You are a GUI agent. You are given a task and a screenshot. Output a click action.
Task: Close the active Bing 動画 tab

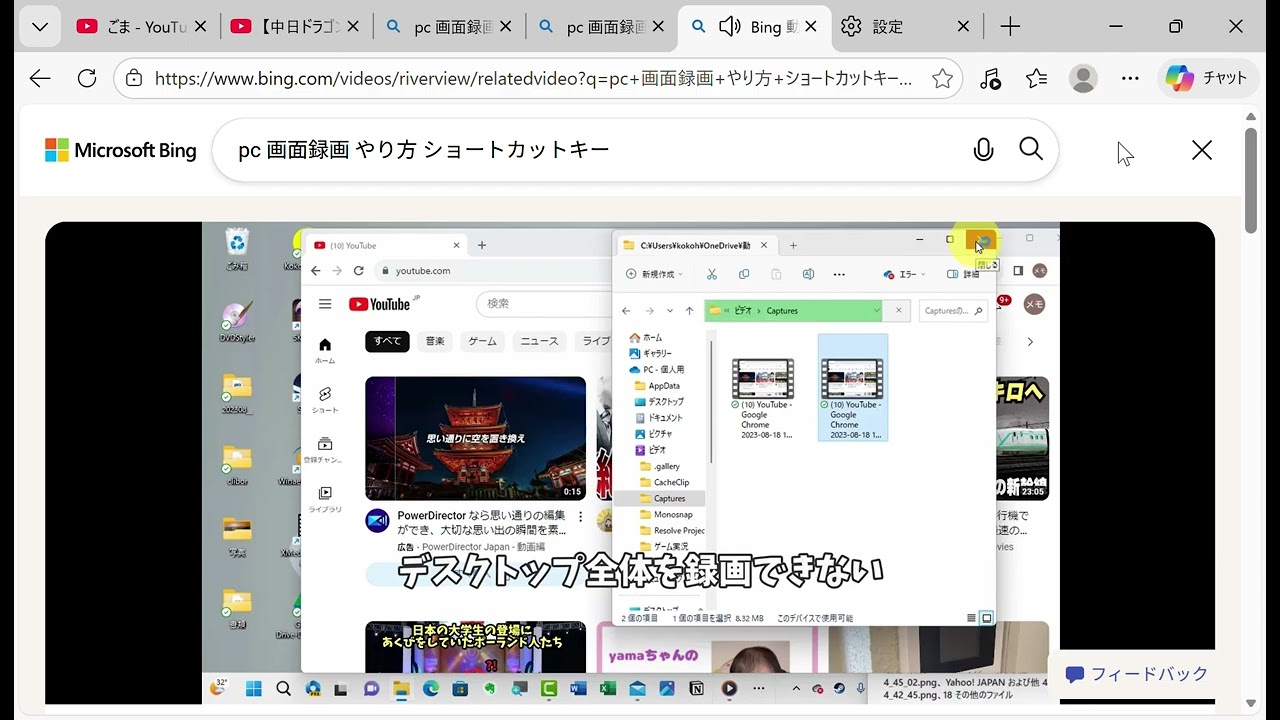point(811,27)
